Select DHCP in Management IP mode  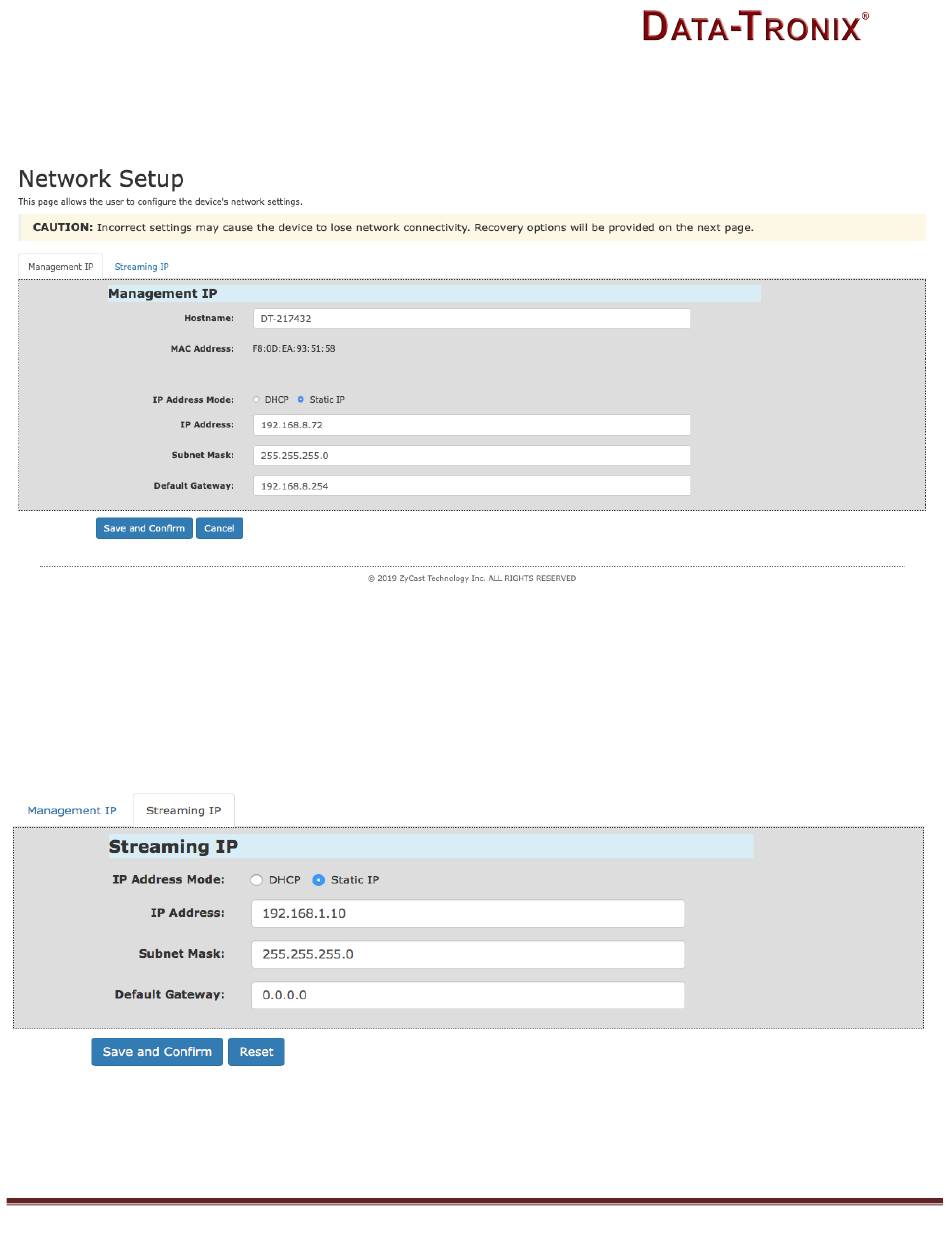256,400
